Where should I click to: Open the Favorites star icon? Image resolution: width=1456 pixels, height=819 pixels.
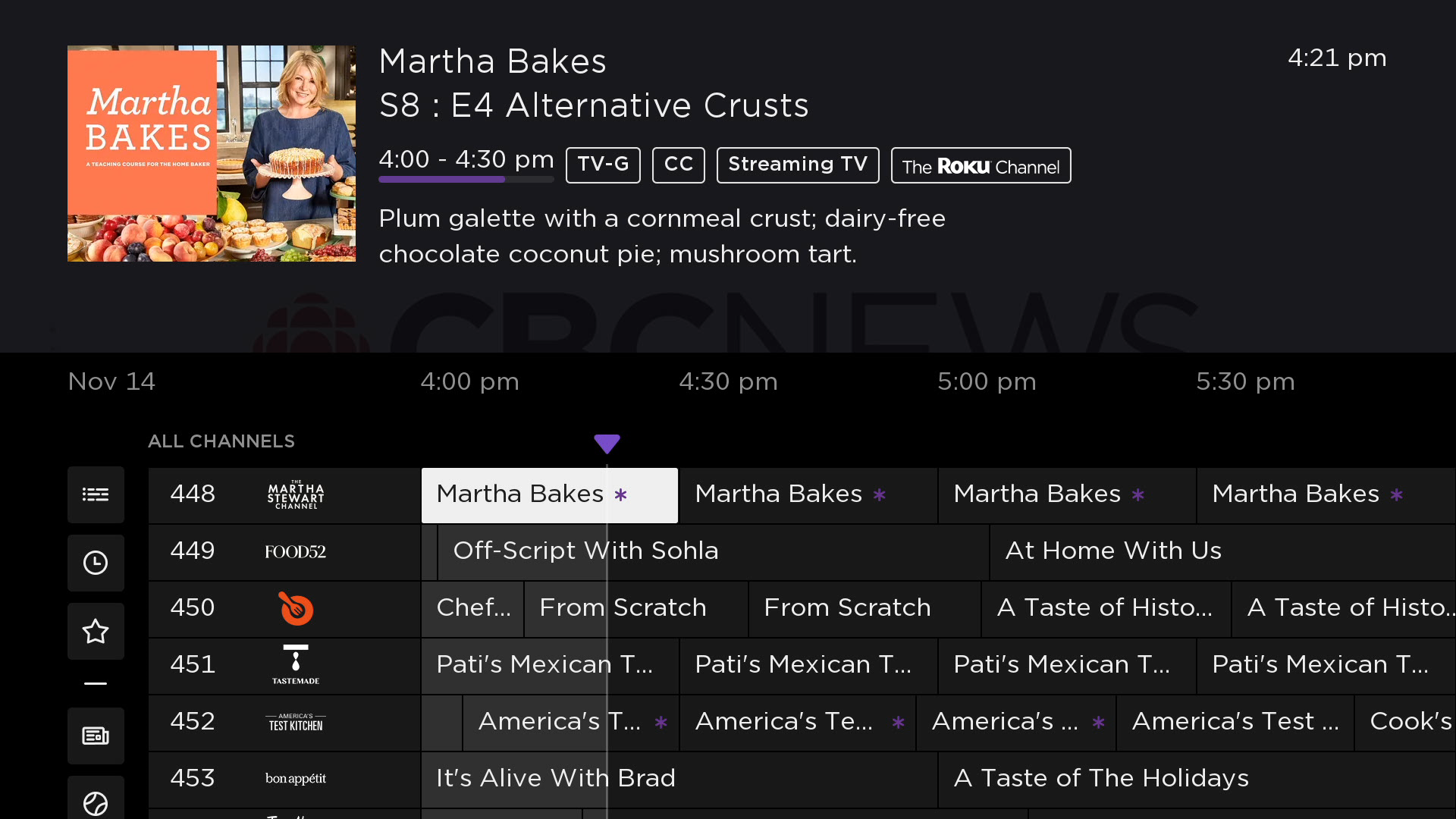pos(96,631)
